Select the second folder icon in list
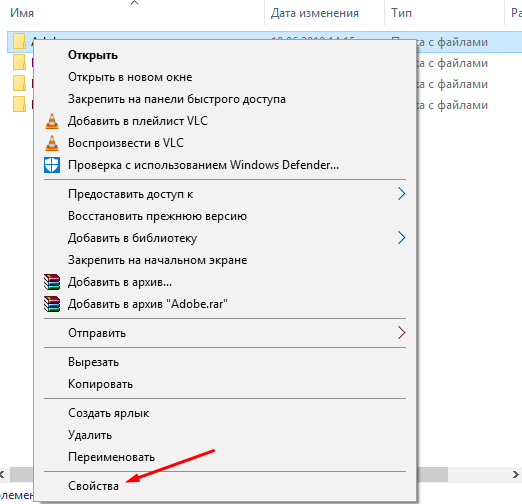Screen dimensions: 522x504 point(19,62)
